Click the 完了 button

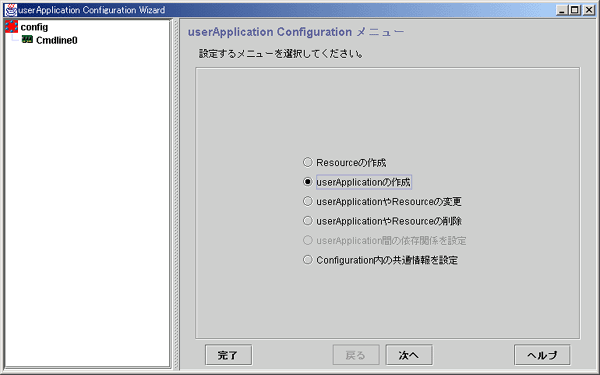228,355
